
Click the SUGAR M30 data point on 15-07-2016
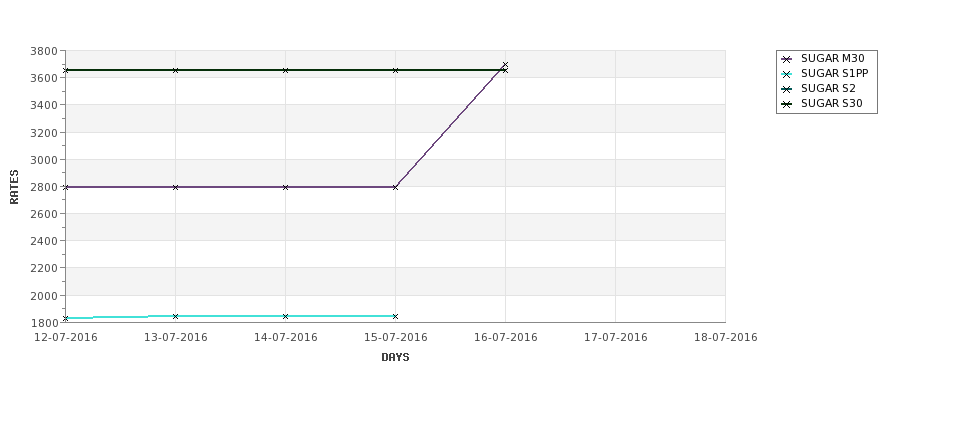395,187
